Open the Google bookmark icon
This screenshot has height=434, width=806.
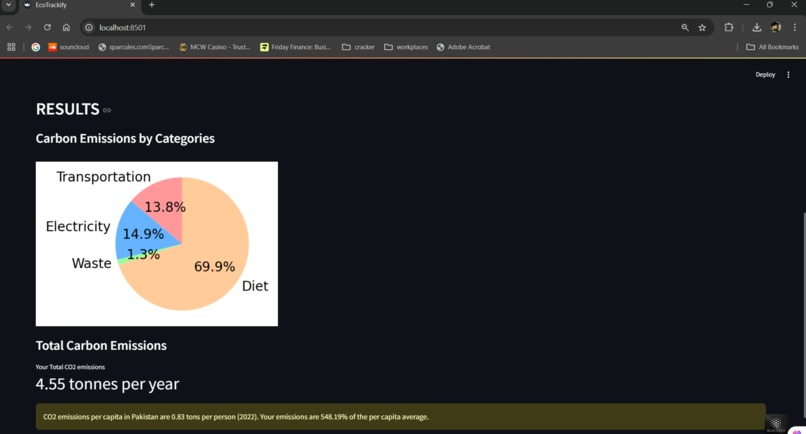(35, 47)
